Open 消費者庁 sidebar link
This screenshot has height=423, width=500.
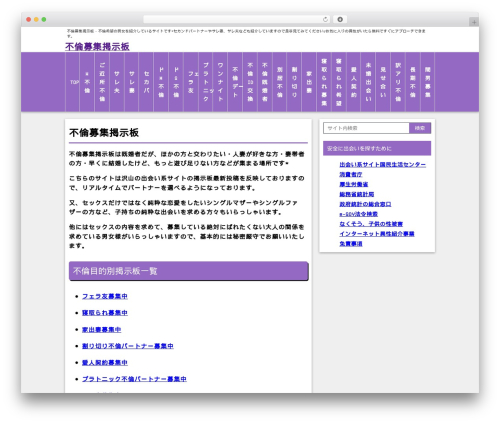point(351,174)
